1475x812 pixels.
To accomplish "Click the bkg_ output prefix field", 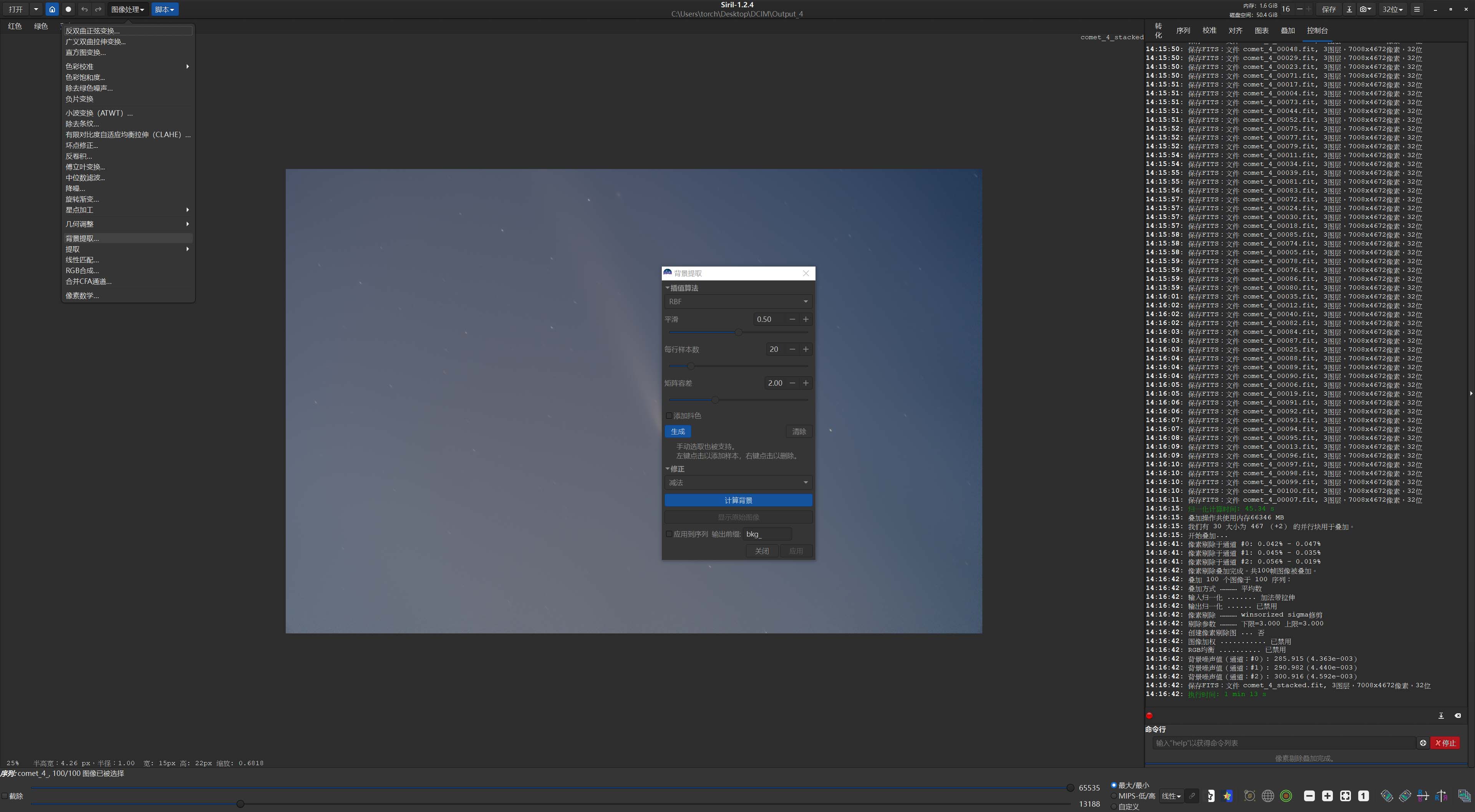I will click(x=767, y=534).
